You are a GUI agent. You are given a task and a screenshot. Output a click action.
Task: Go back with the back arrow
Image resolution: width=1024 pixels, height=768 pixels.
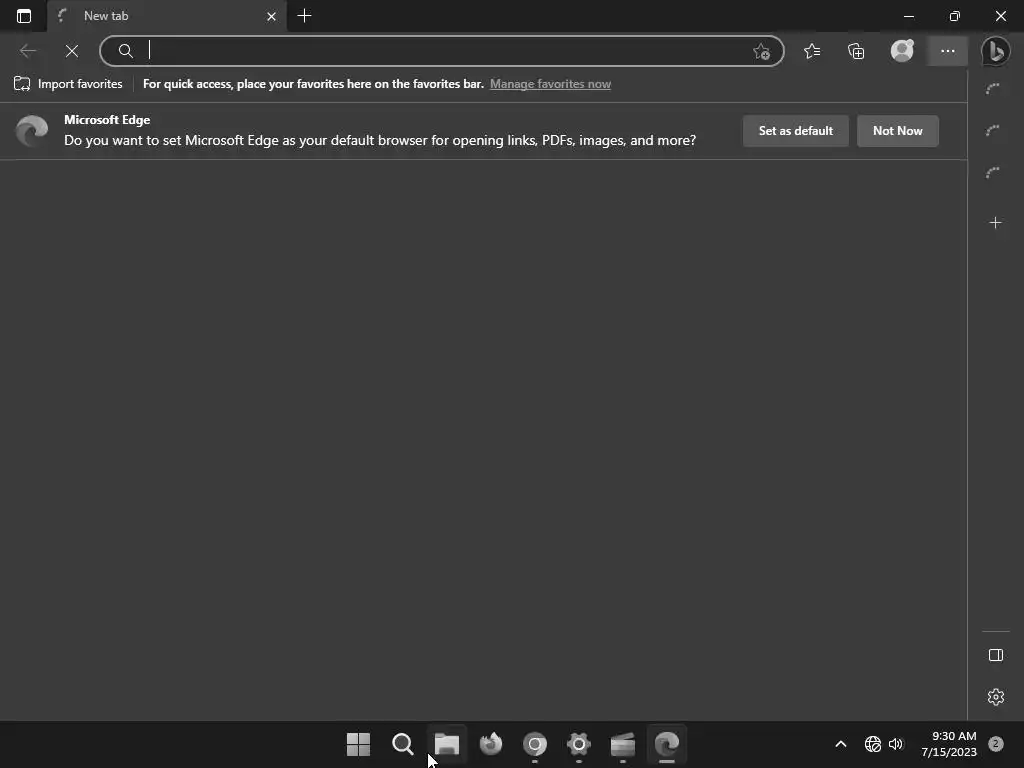[x=28, y=51]
